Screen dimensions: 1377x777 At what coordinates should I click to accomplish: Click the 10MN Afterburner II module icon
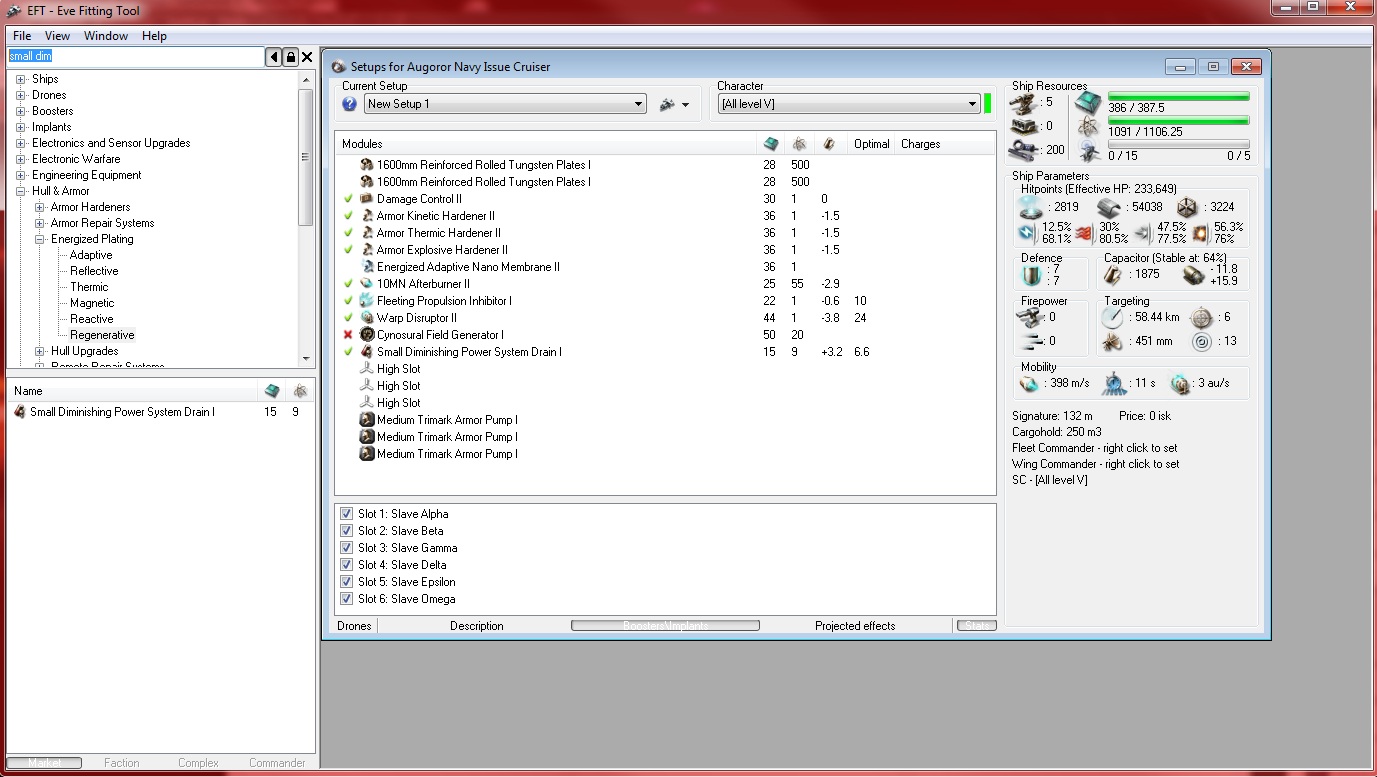367,284
